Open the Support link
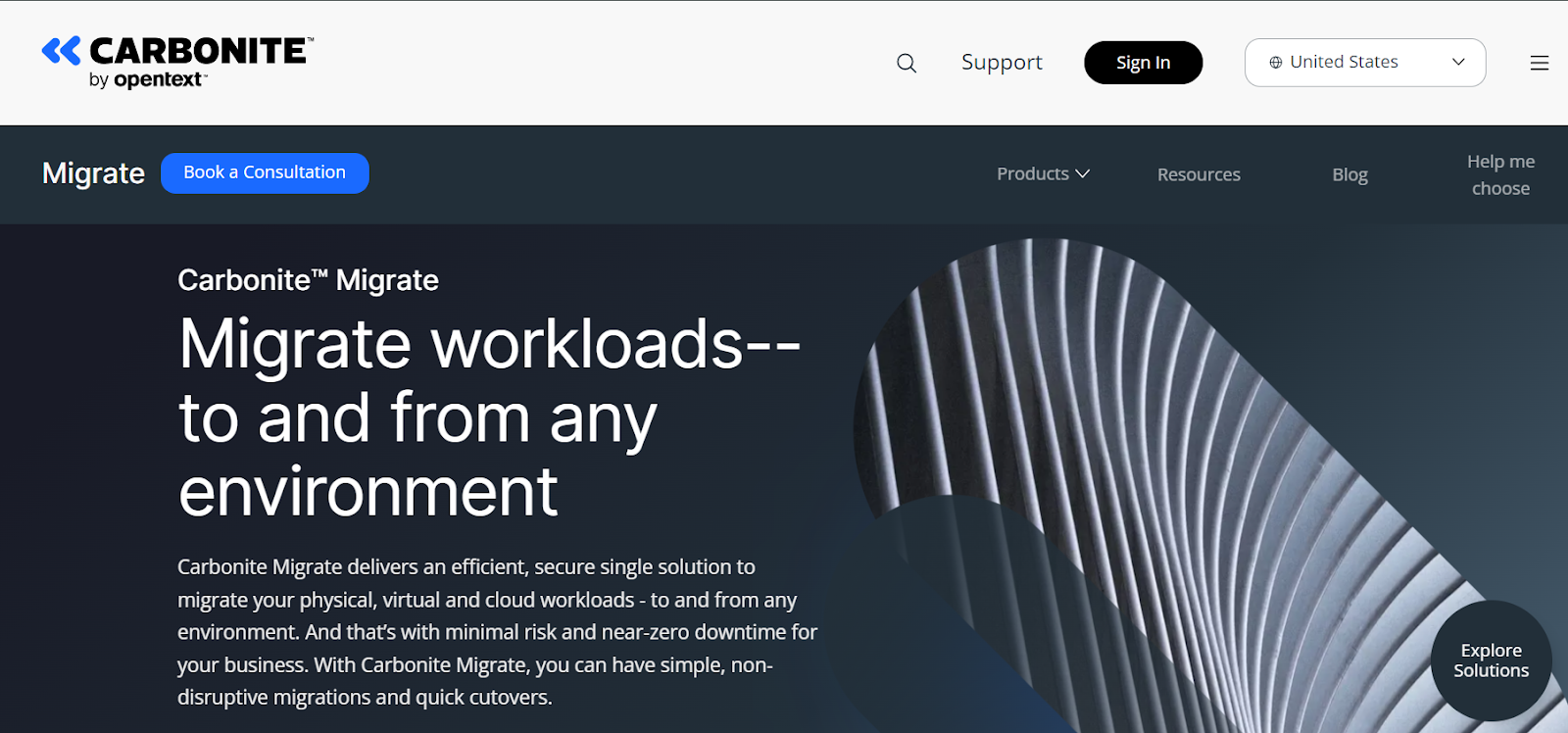1568x733 pixels. tap(1002, 63)
